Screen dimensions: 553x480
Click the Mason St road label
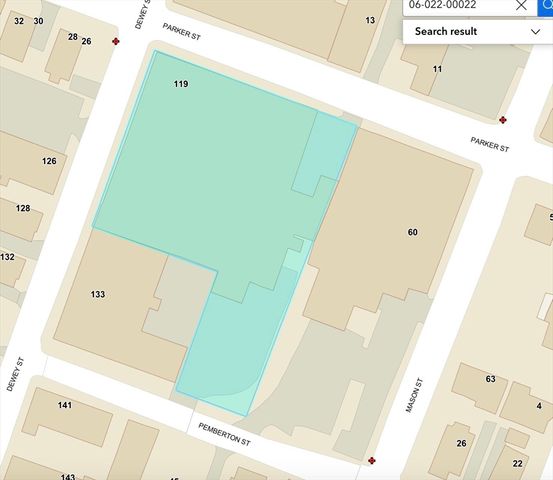coord(414,395)
